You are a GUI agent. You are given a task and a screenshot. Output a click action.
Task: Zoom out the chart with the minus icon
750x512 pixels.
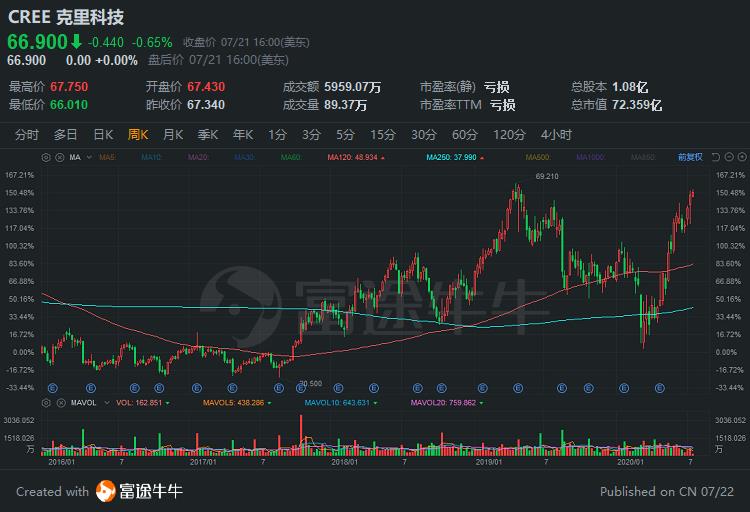(x=729, y=157)
